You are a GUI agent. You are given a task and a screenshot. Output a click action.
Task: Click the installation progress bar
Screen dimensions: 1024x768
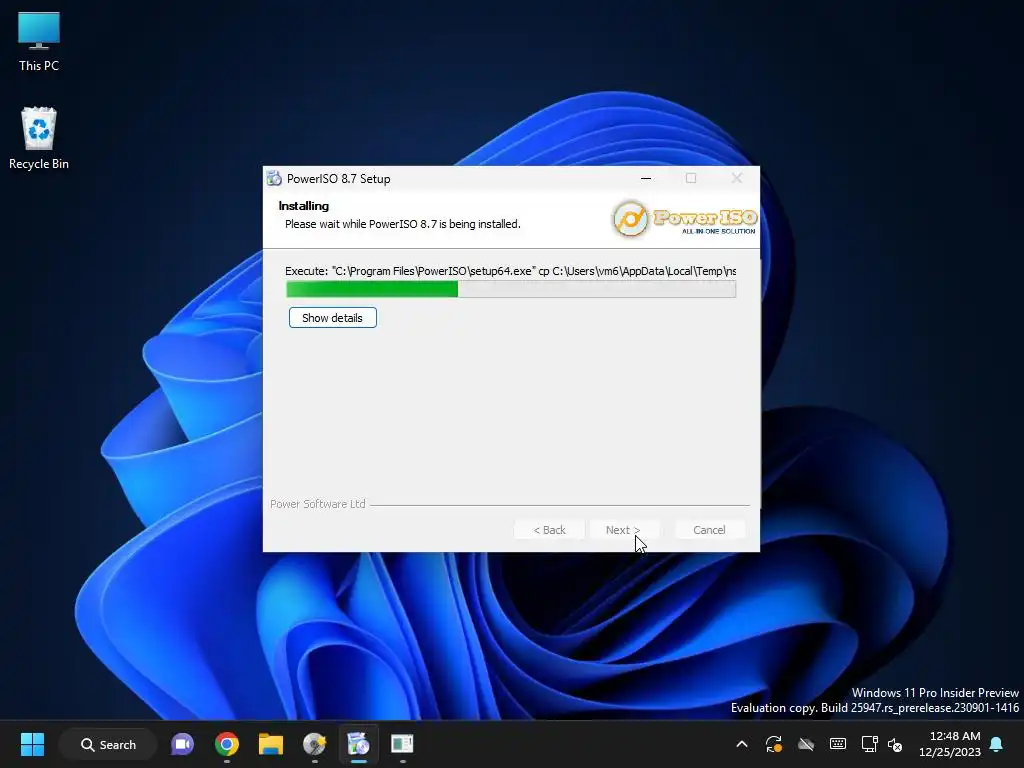[x=511, y=289]
